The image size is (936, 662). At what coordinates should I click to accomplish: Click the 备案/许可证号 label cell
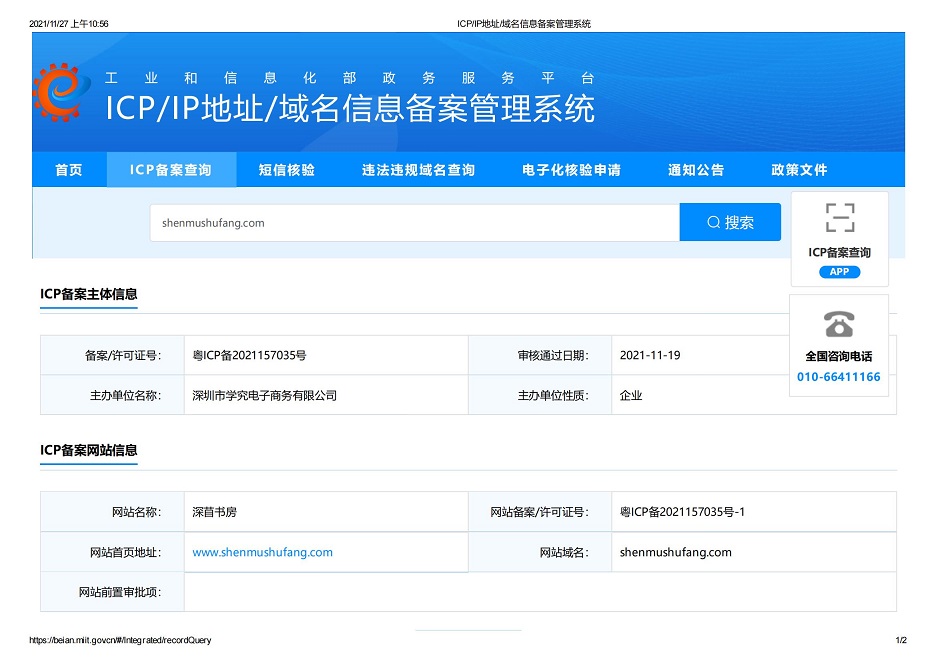(x=112, y=355)
